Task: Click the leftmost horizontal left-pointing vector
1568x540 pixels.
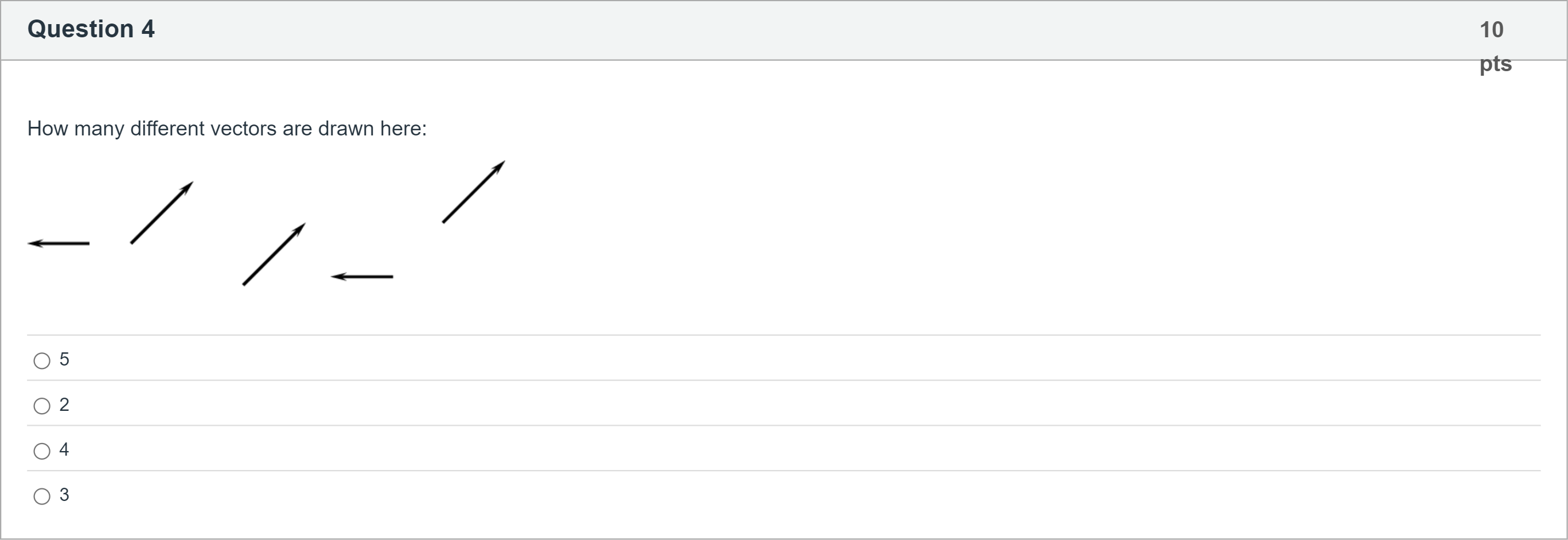Action: pyautogui.click(x=60, y=243)
